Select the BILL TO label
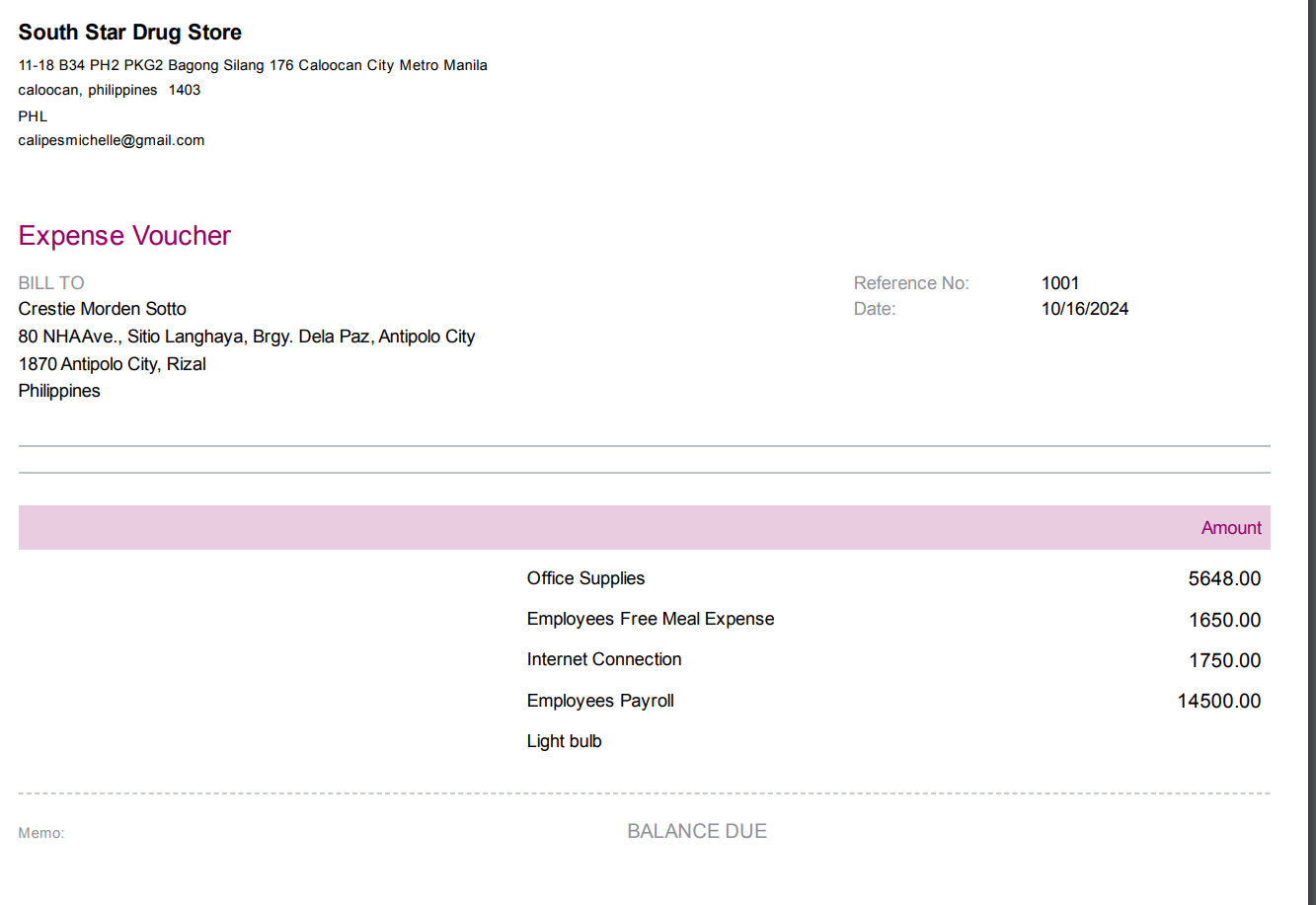This screenshot has width=1316, height=905. pyautogui.click(x=50, y=283)
